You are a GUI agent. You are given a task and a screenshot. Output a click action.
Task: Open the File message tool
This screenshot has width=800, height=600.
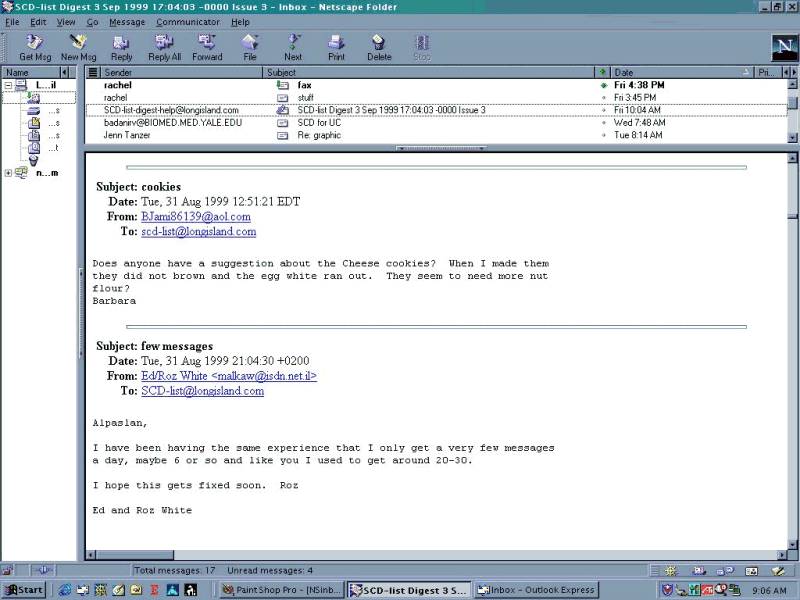250,46
